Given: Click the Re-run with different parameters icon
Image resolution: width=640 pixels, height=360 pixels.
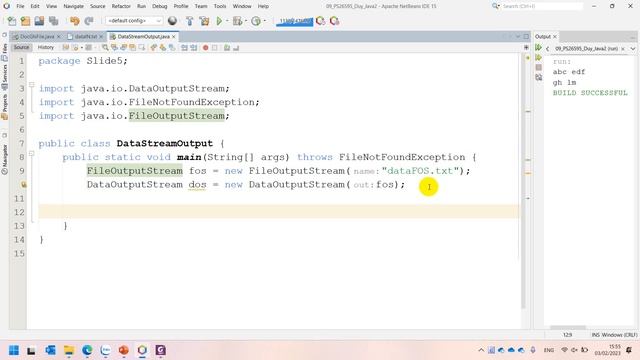Looking at the screenshot, I should (x=538, y=58).
